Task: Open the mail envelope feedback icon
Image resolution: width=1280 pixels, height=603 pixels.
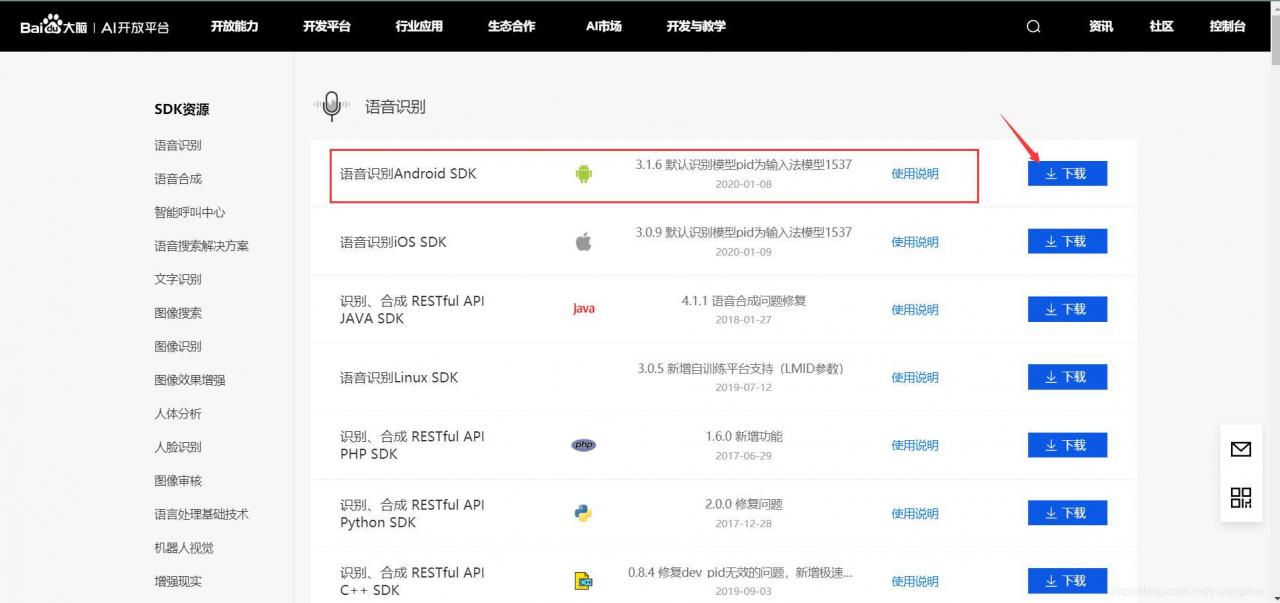Action: [1241, 450]
